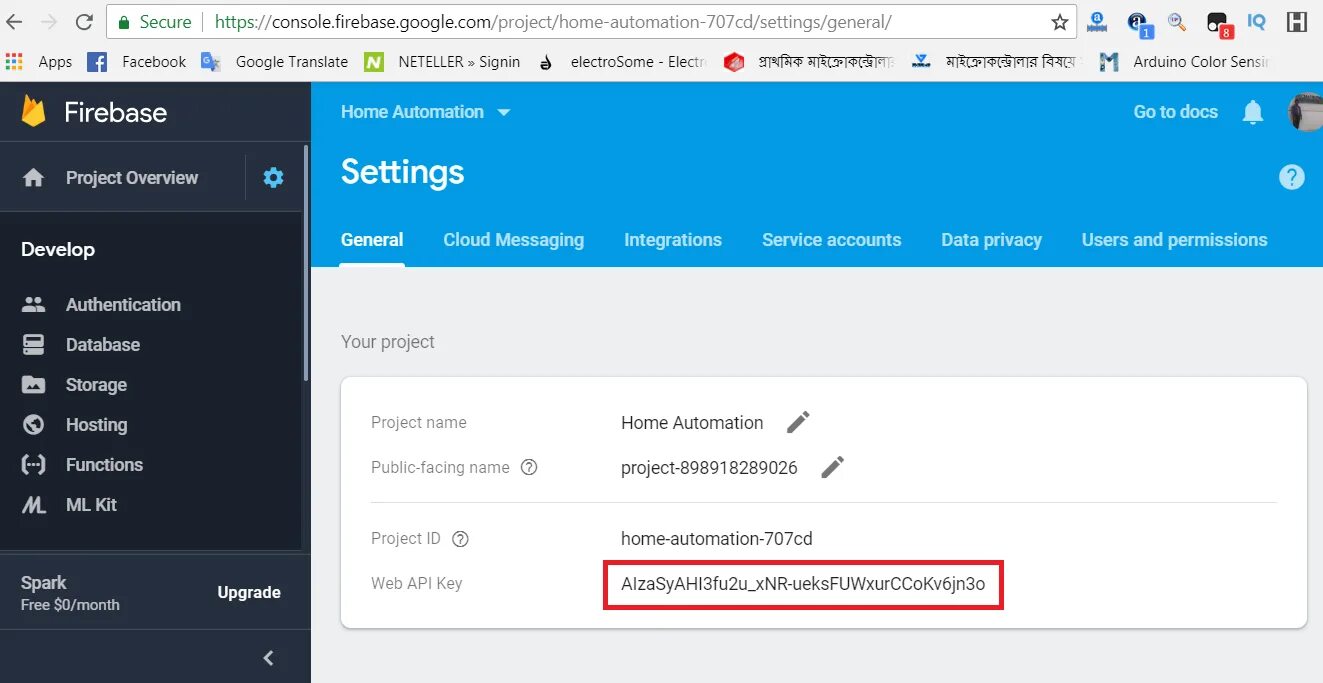The image size is (1323, 683).
Task: Open Hosting section
Action: click(96, 425)
